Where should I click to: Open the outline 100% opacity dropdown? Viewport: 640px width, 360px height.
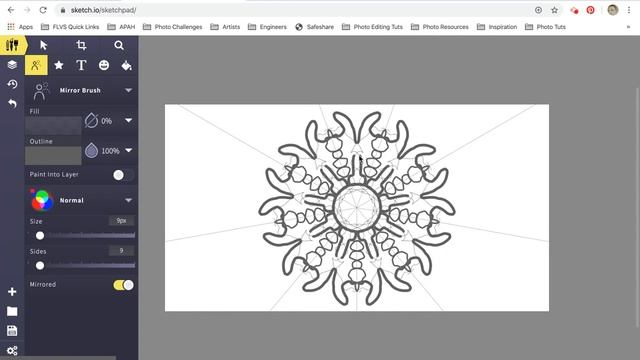pyautogui.click(x=128, y=151)
